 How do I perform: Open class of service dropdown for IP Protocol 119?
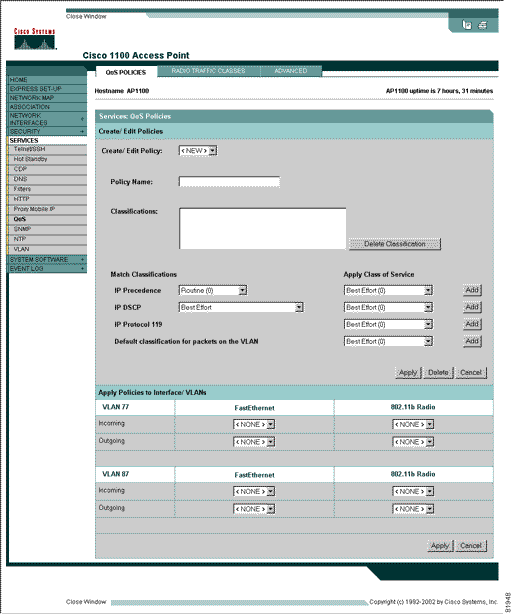(x=388, y=325)
